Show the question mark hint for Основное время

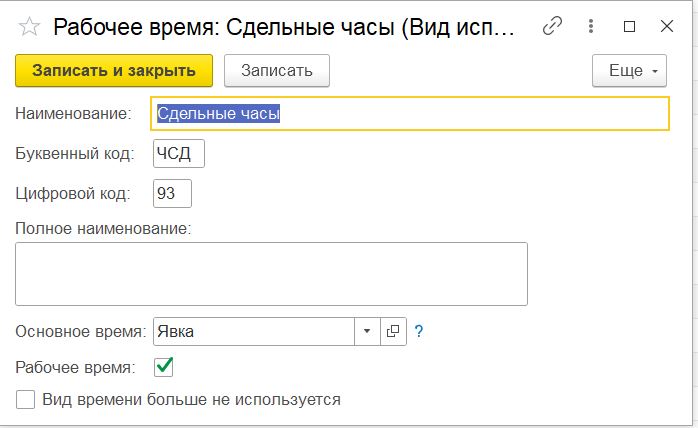click(x=419, y=331)
